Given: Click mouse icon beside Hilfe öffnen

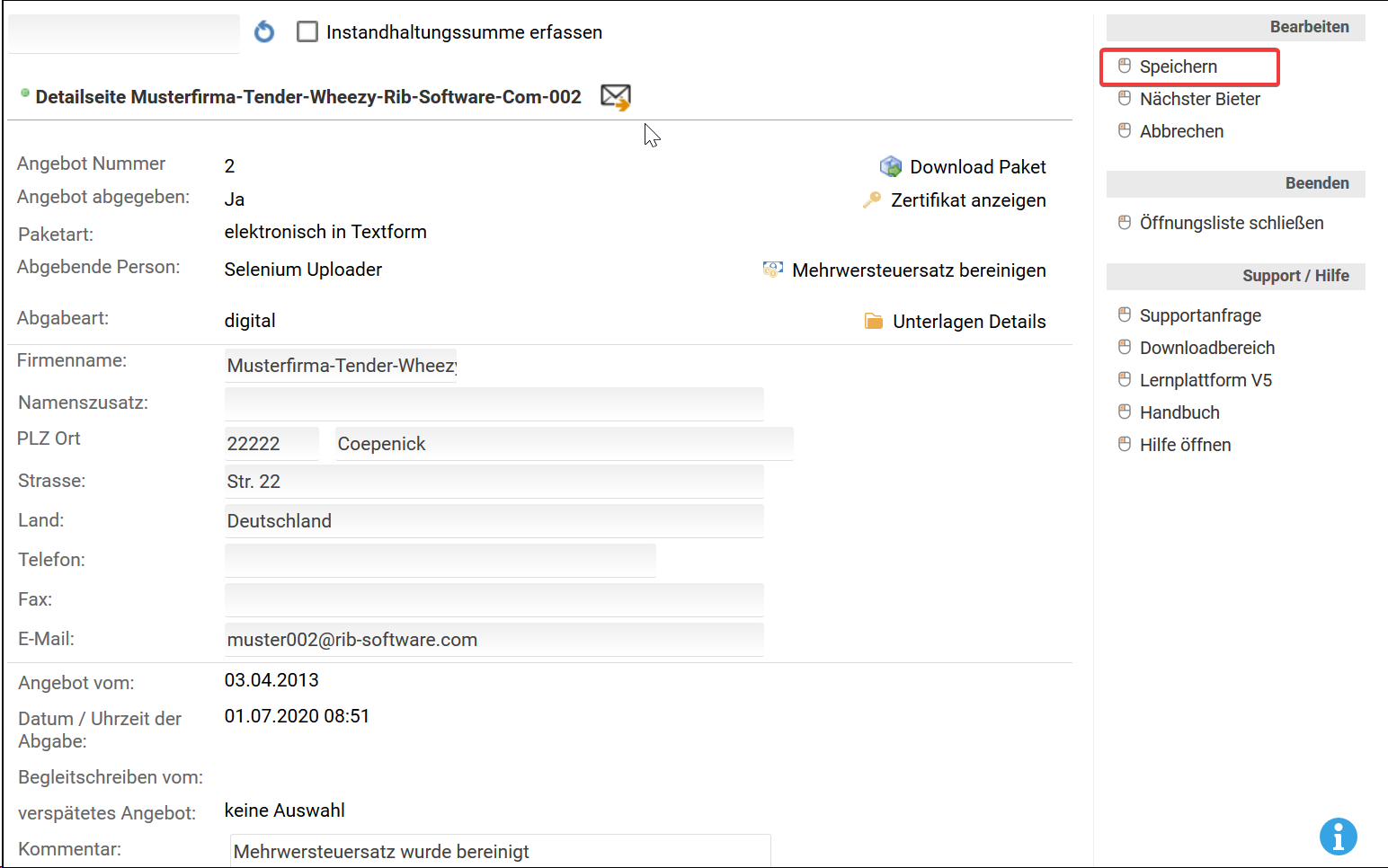Looking at the screenshot, I should tap(1125, 444).
